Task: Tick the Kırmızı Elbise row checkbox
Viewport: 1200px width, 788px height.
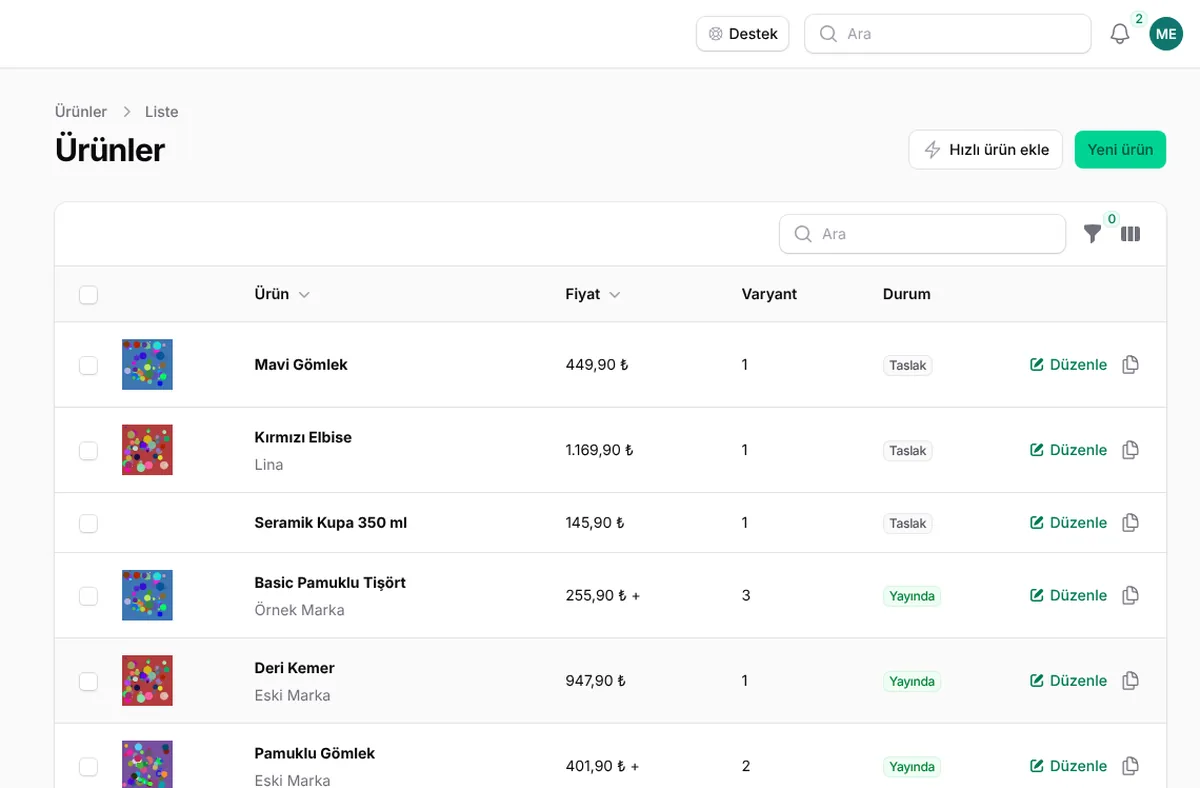Action: point(88,450)
